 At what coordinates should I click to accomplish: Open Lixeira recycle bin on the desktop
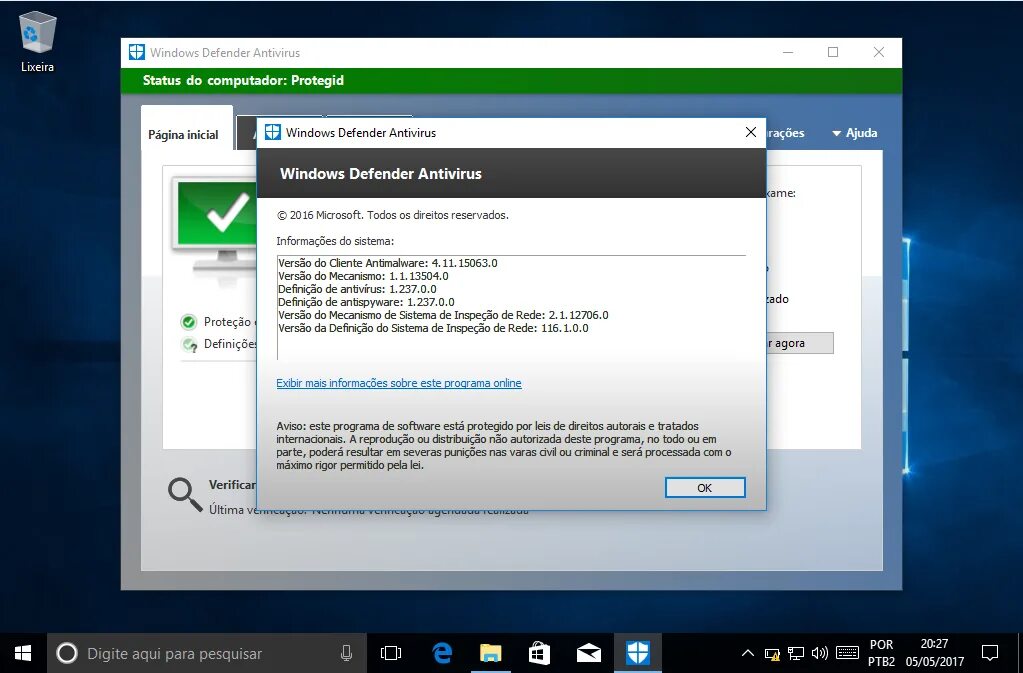tap(37, 43)
